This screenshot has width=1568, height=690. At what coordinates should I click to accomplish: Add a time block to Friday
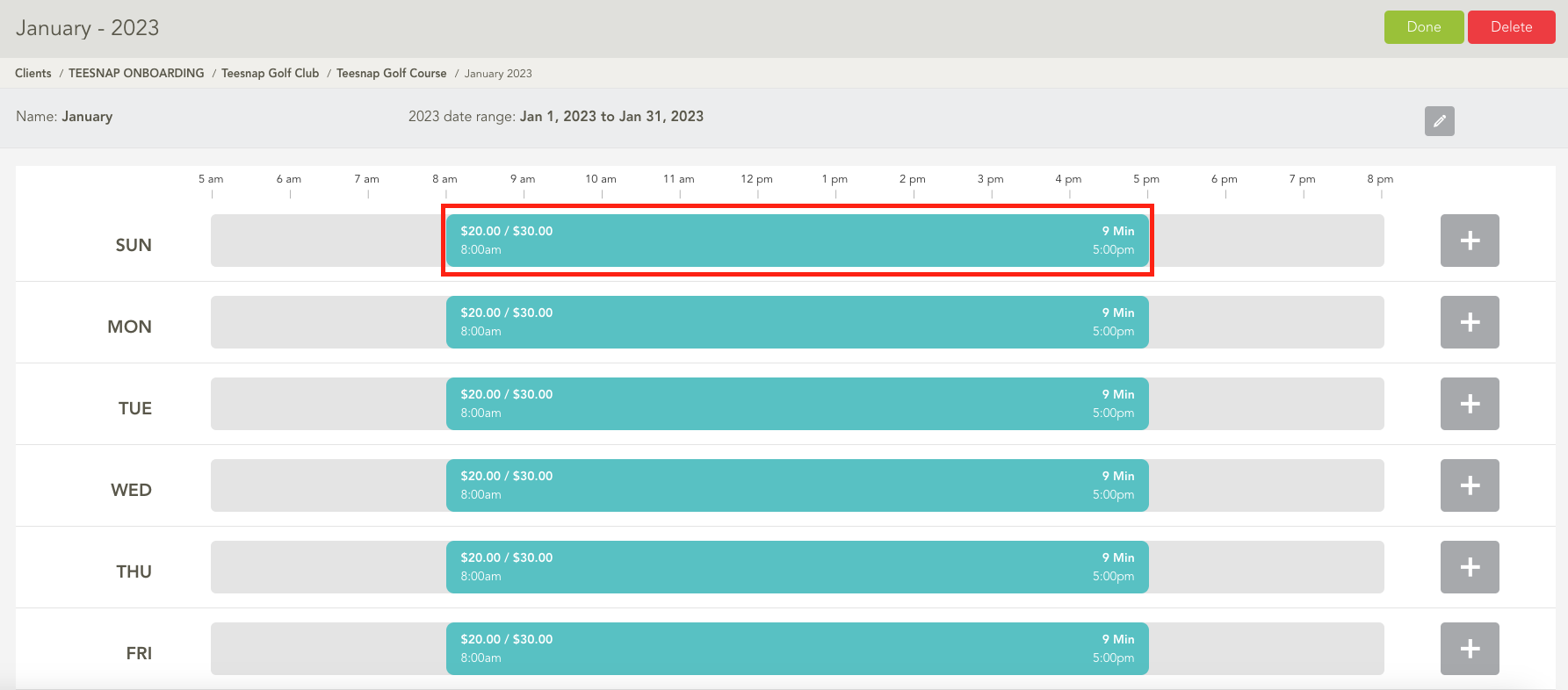point(1469,649)
